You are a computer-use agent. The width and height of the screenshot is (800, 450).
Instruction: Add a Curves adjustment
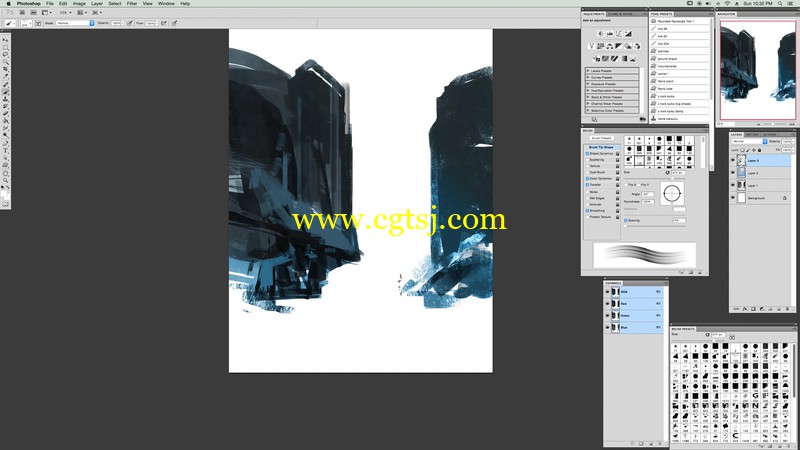pyautogui.click(x=618, y=34)
